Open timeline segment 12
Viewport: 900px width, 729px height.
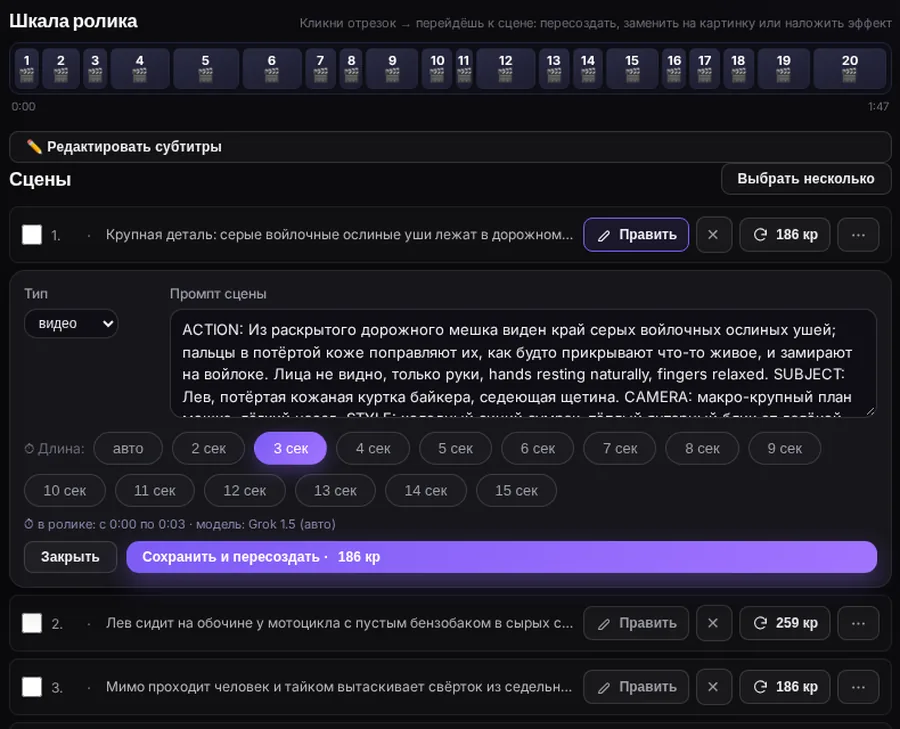tap(505, 68)
